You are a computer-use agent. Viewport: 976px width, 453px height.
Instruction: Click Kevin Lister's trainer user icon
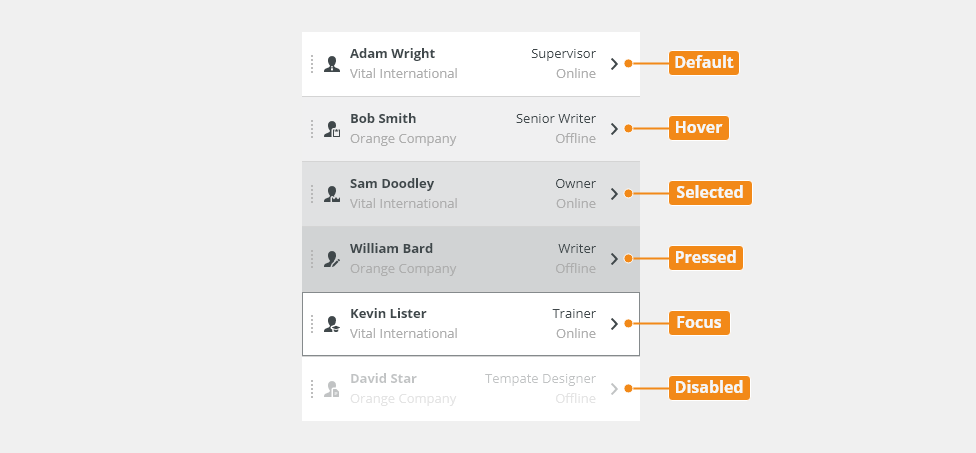[332, 324]
